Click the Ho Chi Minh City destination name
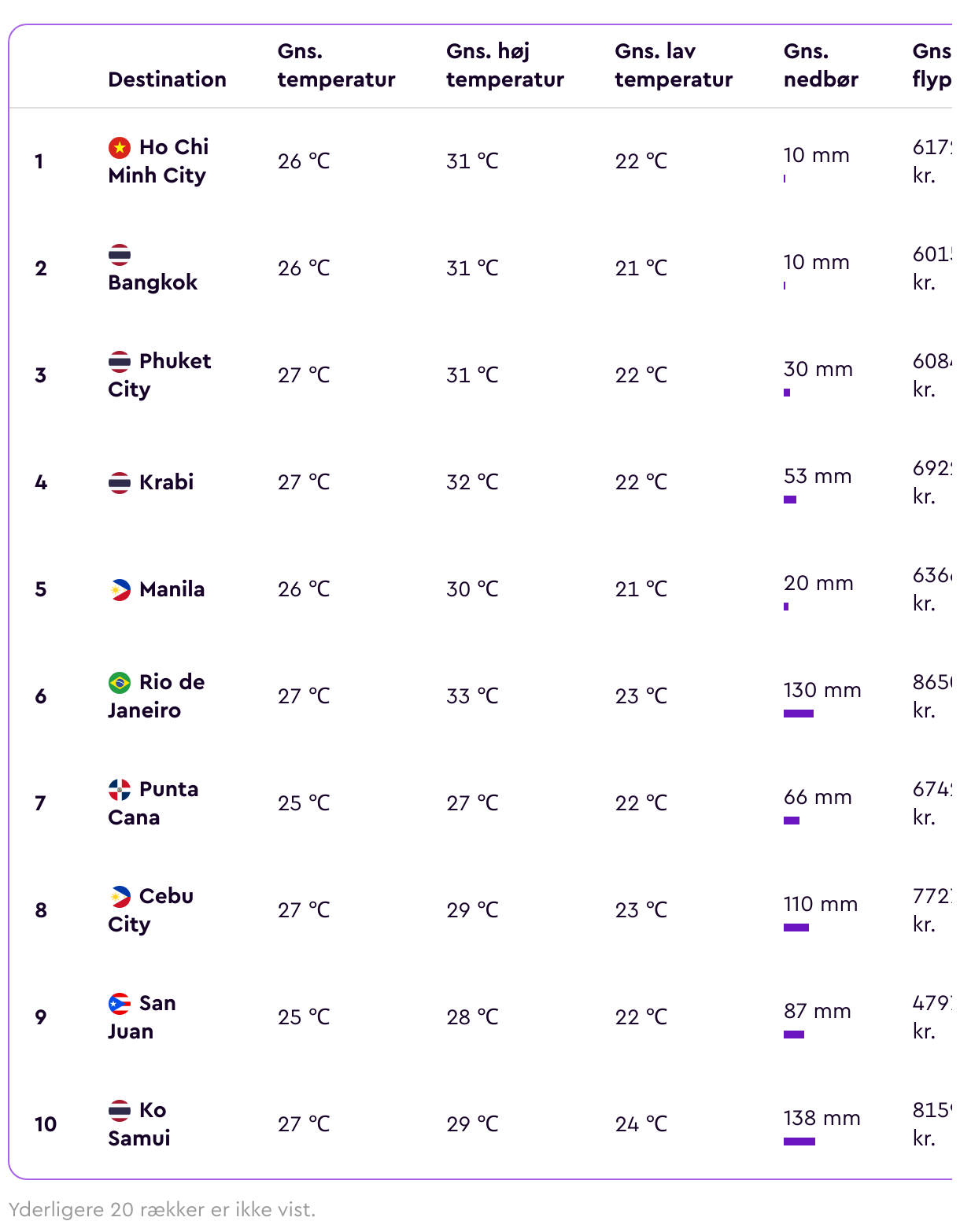Screen dimensions: 960x1232 157,161
